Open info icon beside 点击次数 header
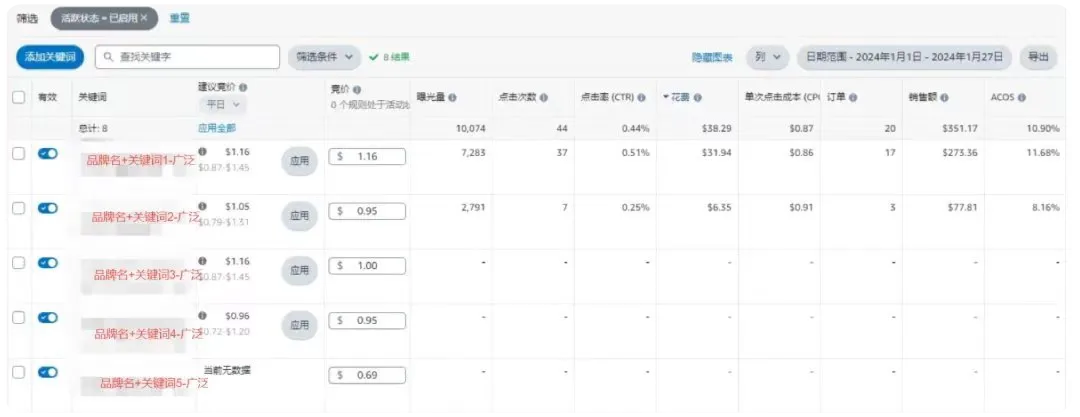This screenshot has height=417, width=1080. coord(543,98)
